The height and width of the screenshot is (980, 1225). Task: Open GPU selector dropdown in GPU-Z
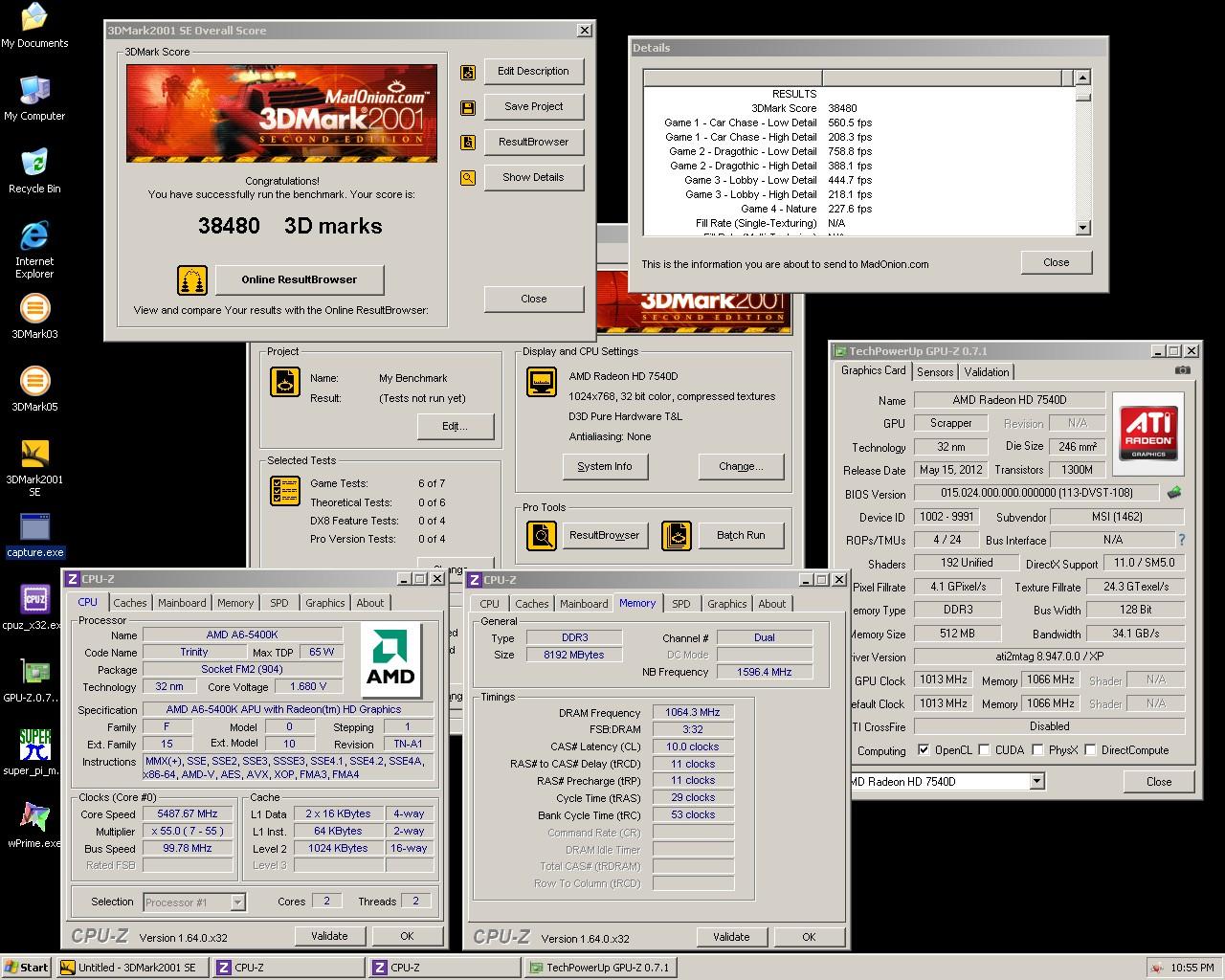coord(1036,782)
